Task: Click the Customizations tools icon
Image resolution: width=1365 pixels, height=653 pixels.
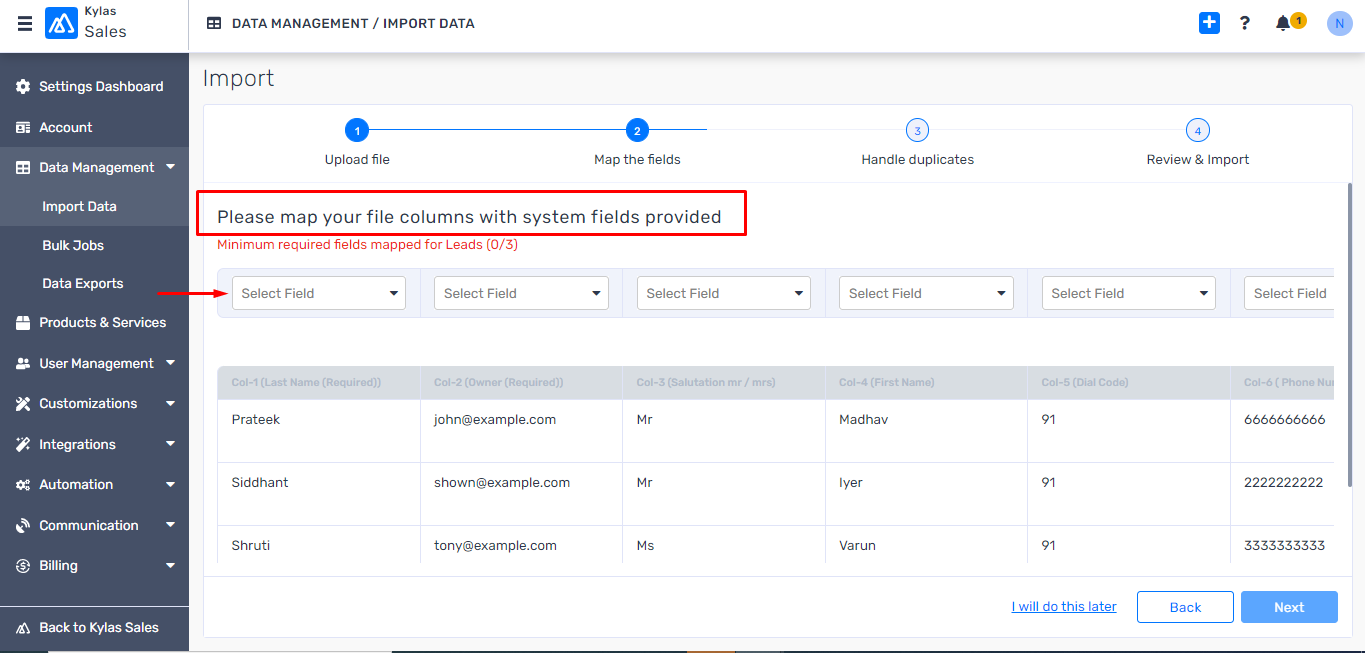Action: coord(23,404)
